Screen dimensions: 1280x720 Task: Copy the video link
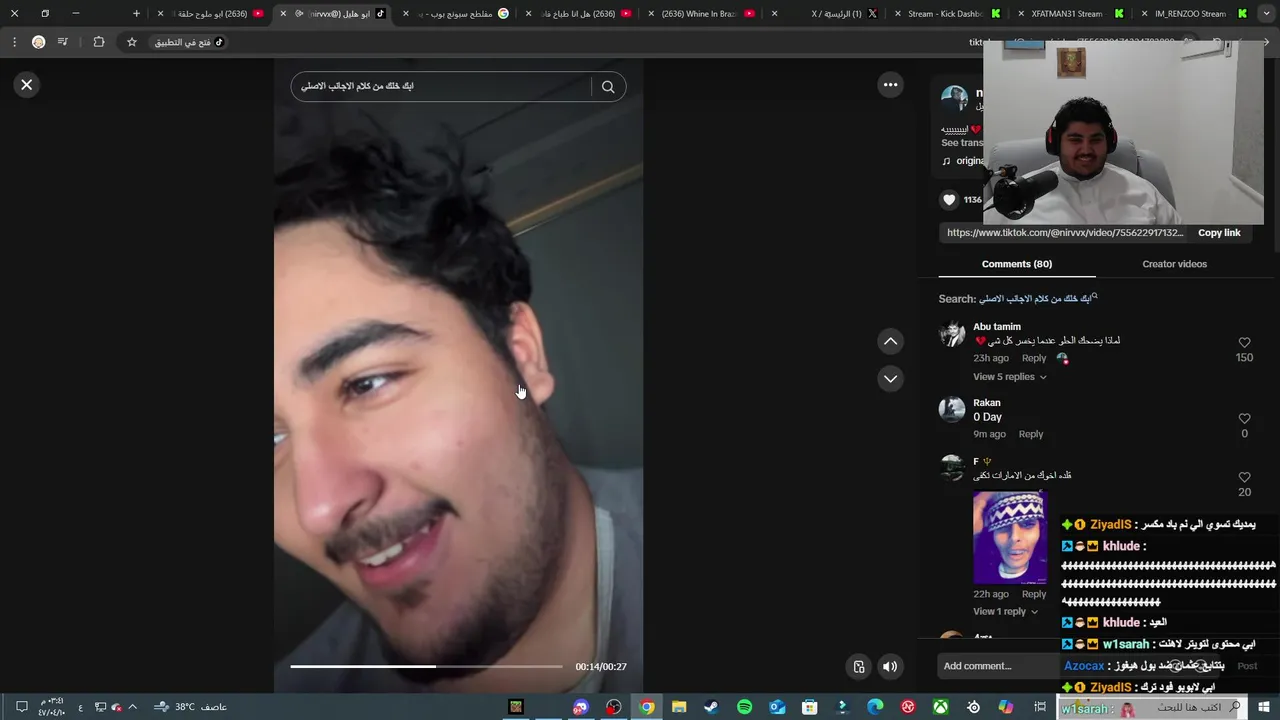(x=1219, y=232)
